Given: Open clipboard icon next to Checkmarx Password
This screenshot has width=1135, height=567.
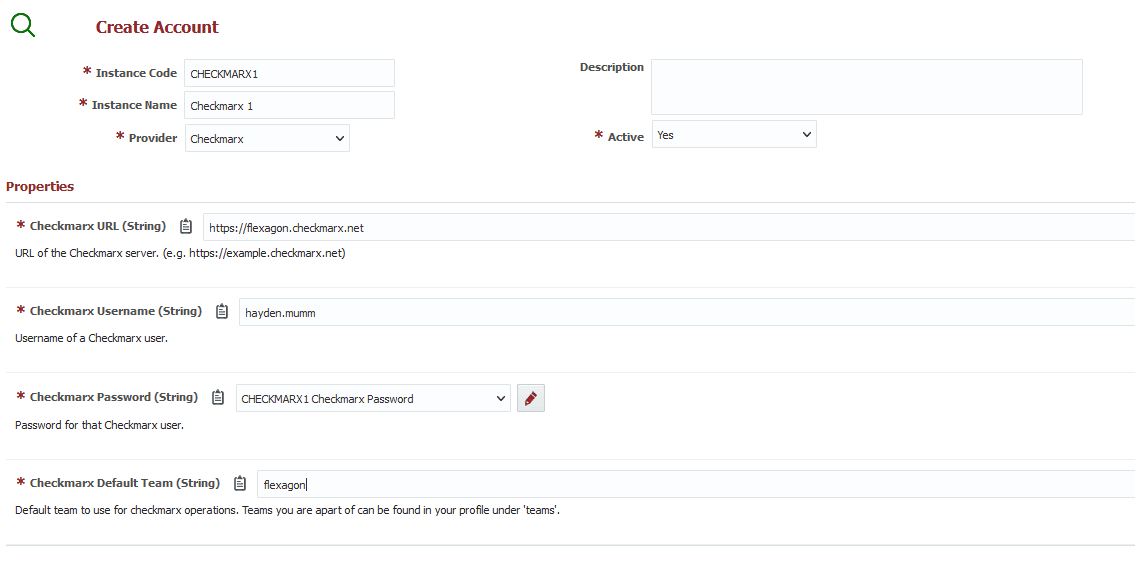Looking at the screenshot, I should (x=218, y=398).
